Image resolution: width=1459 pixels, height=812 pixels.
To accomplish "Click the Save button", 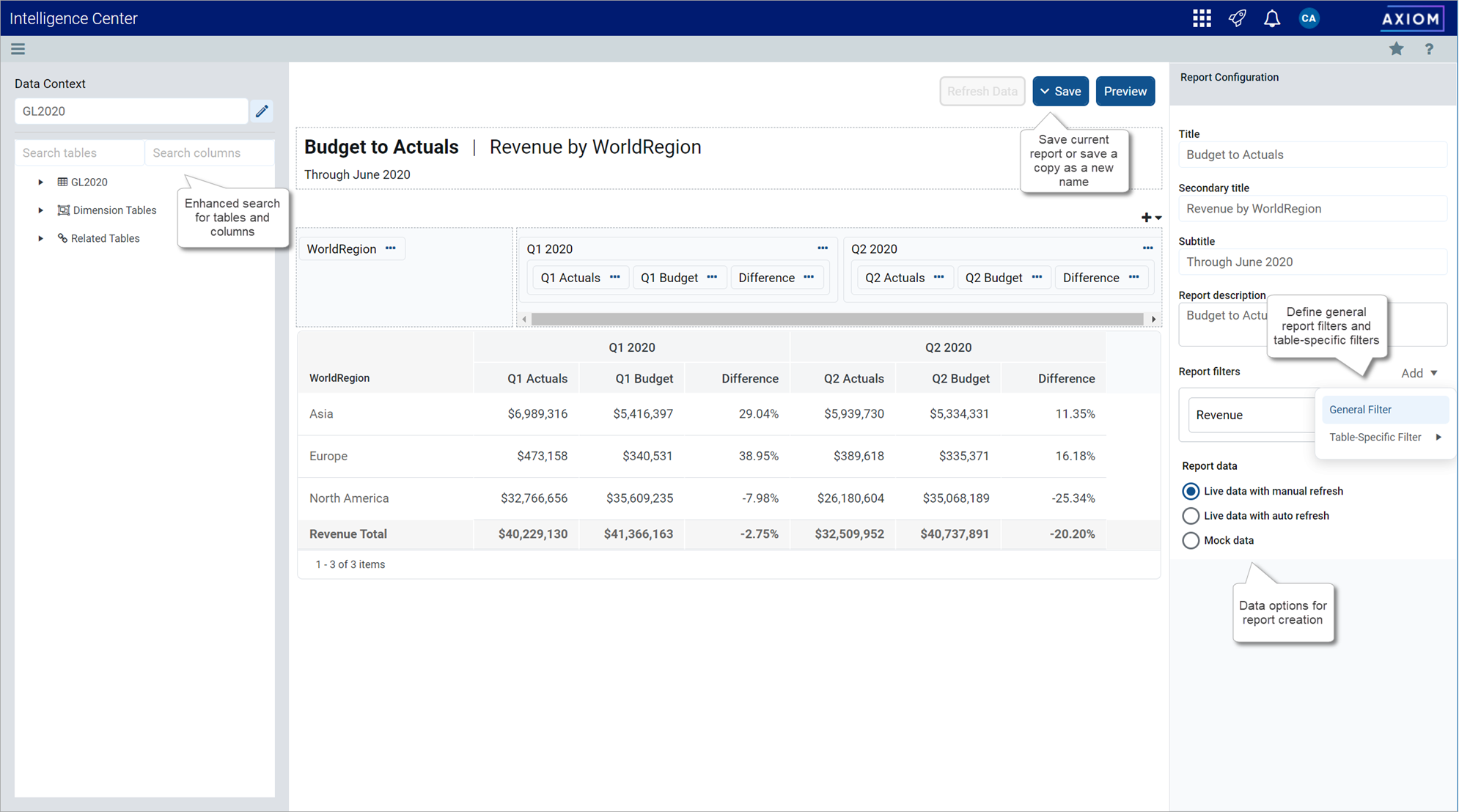I will click(x=1060, y=92).
